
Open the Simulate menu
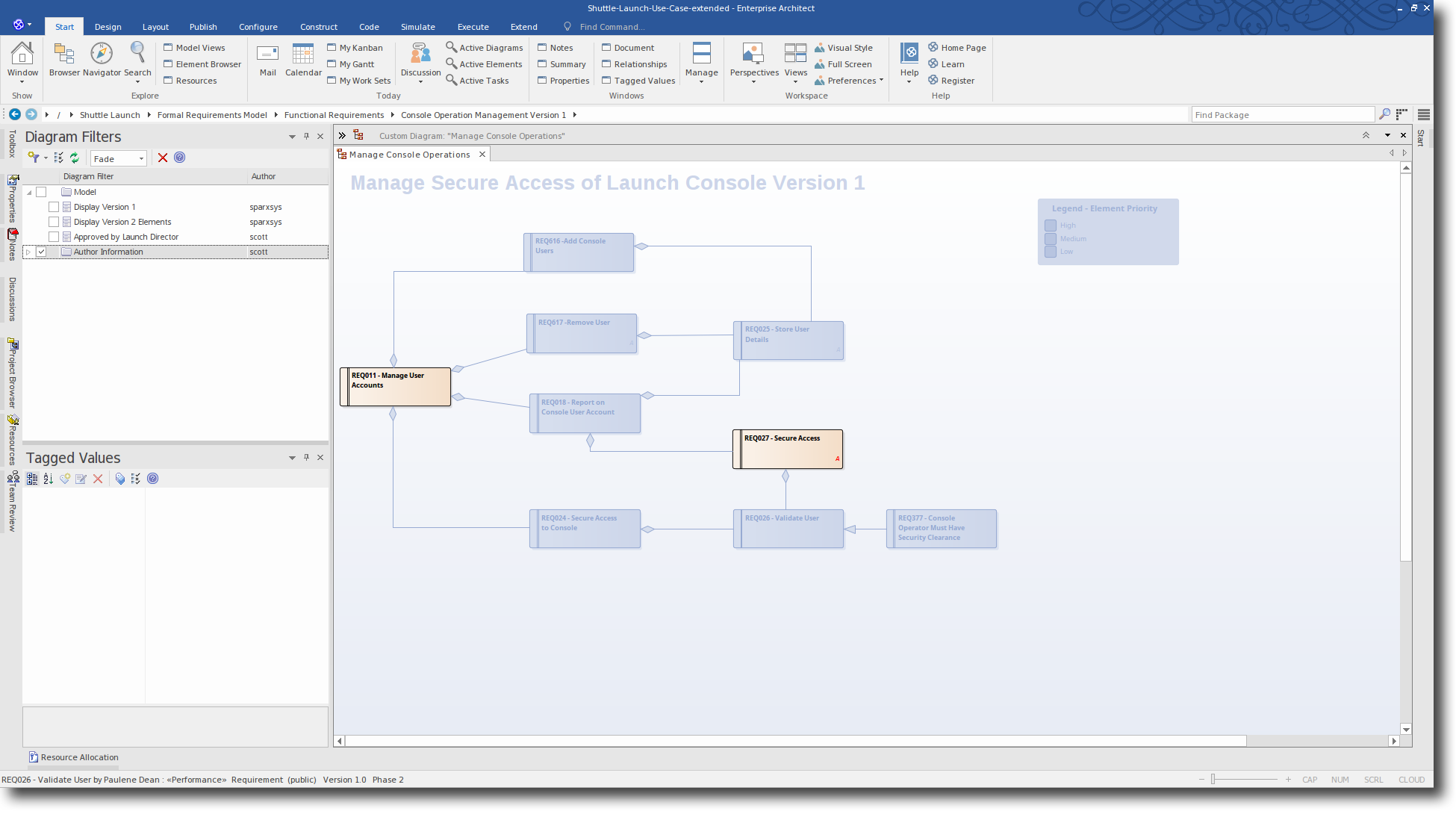click(x=417, y=26)
